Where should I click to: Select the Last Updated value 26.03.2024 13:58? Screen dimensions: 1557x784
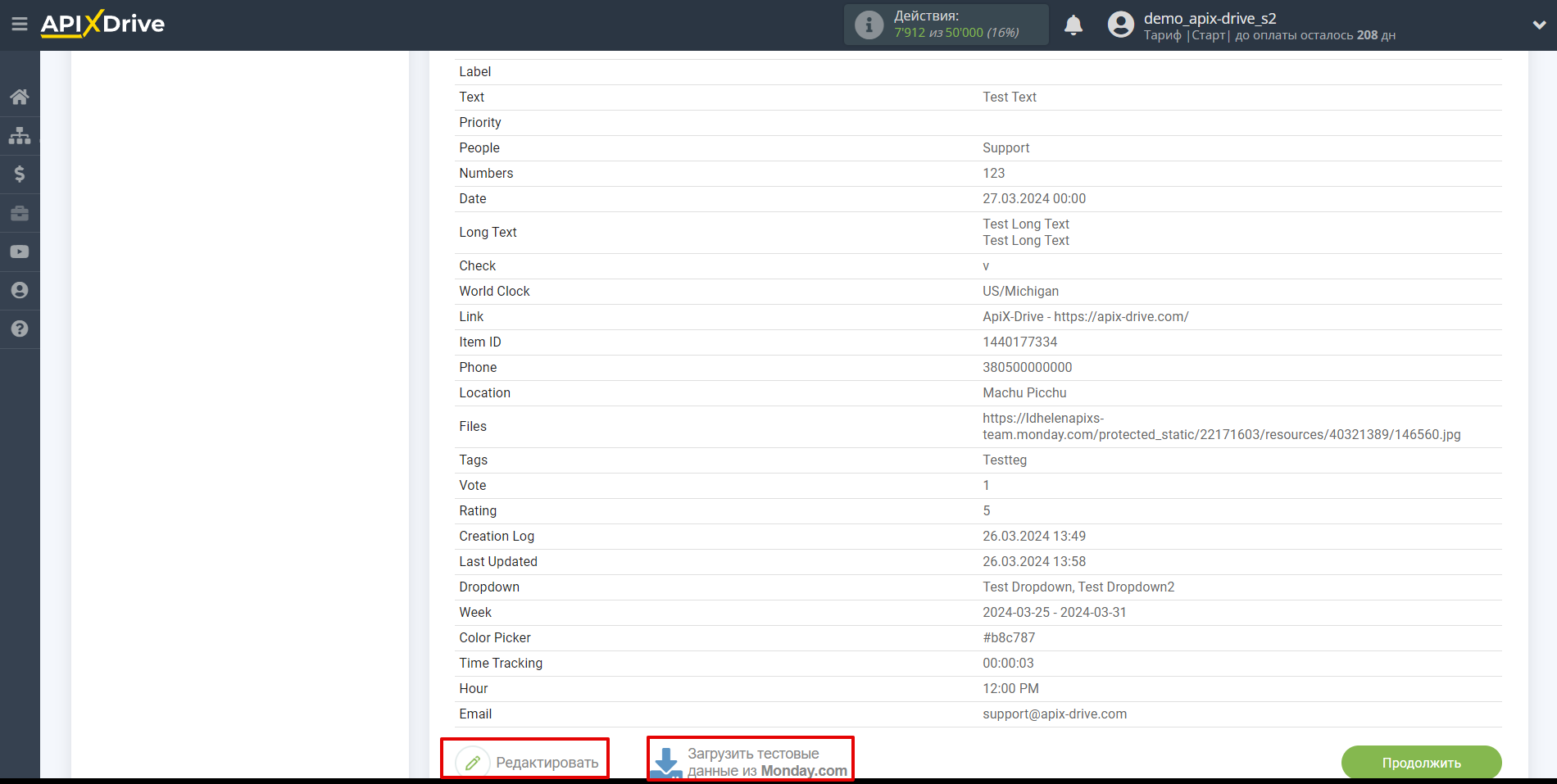point(1034,561)
